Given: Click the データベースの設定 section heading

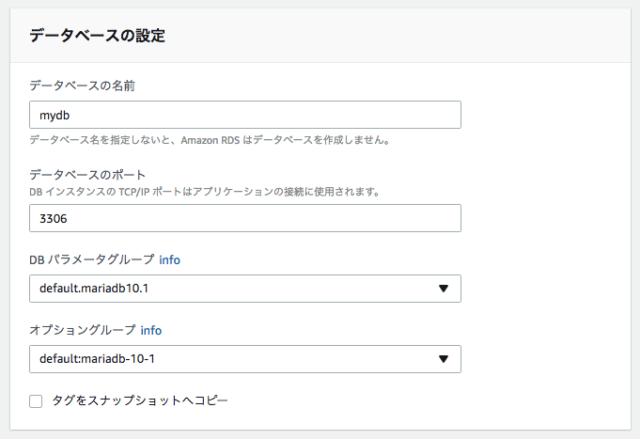Looking at the screenshot, I should pyautogui.click(x=97, y=35).
